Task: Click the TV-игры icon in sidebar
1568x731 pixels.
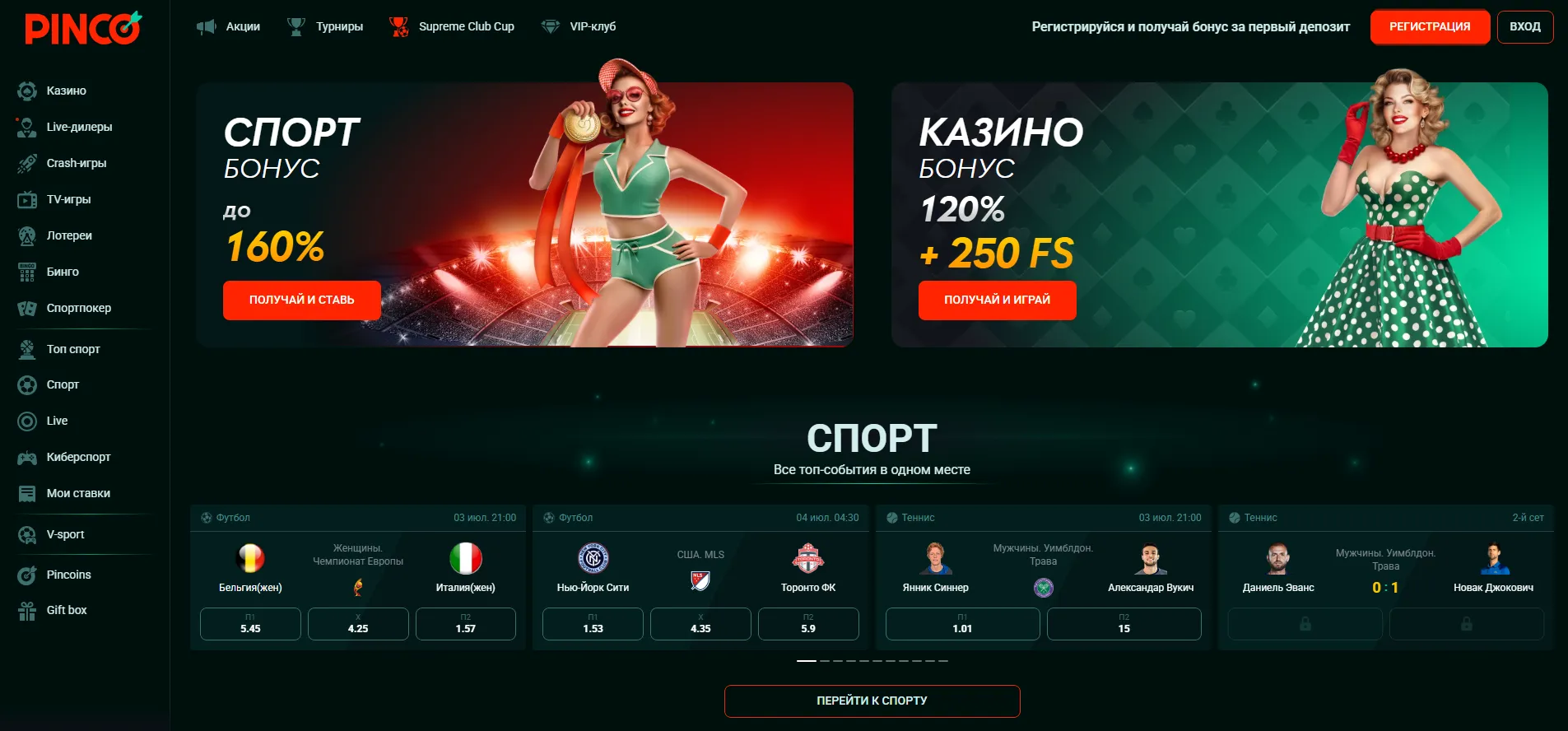Action: 27,200
